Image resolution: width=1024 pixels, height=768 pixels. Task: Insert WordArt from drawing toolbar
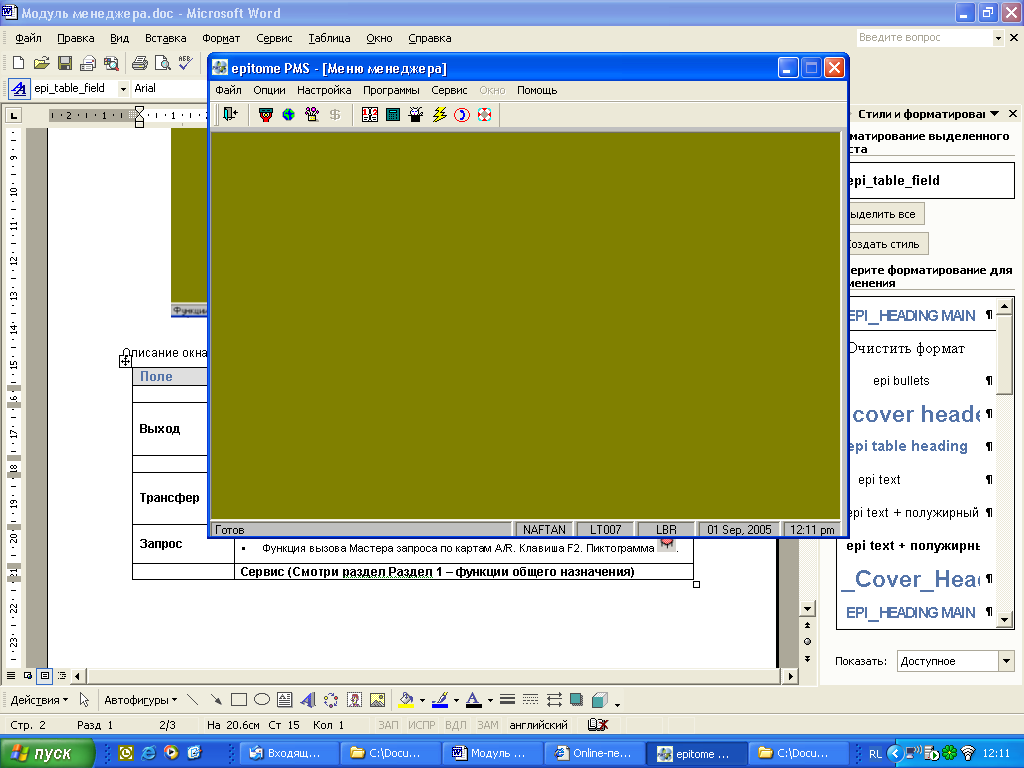[x=308, y=700]
